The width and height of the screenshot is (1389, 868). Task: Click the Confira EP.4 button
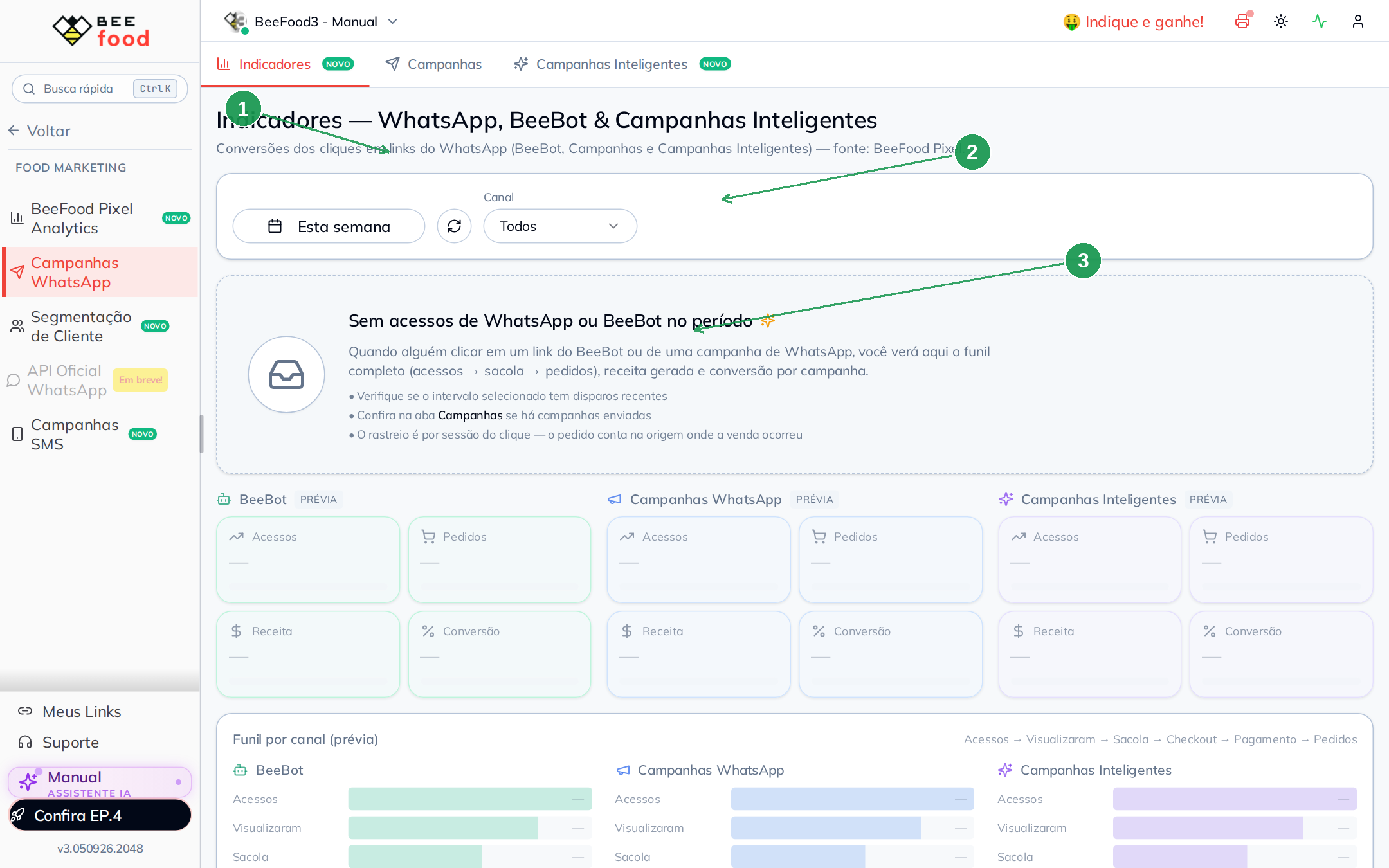[x=100, y=815]
